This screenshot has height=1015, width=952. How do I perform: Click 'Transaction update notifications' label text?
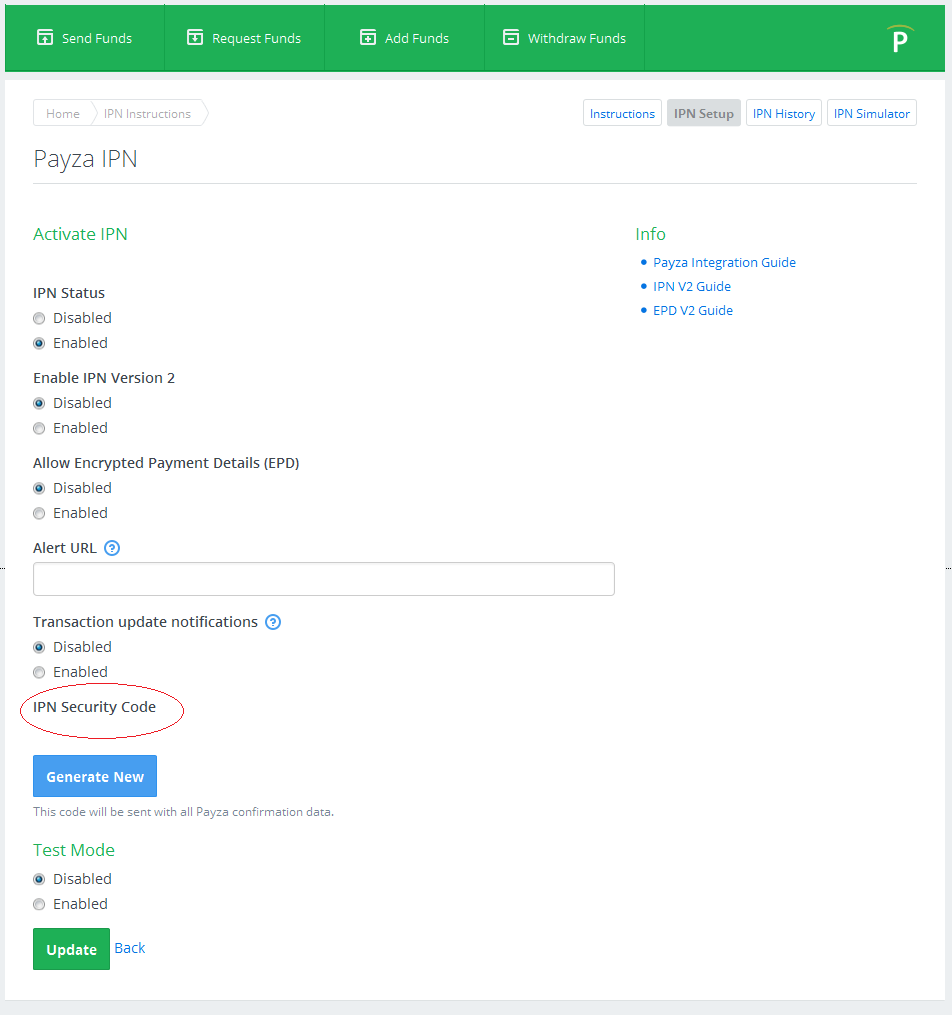pos(146,622)
